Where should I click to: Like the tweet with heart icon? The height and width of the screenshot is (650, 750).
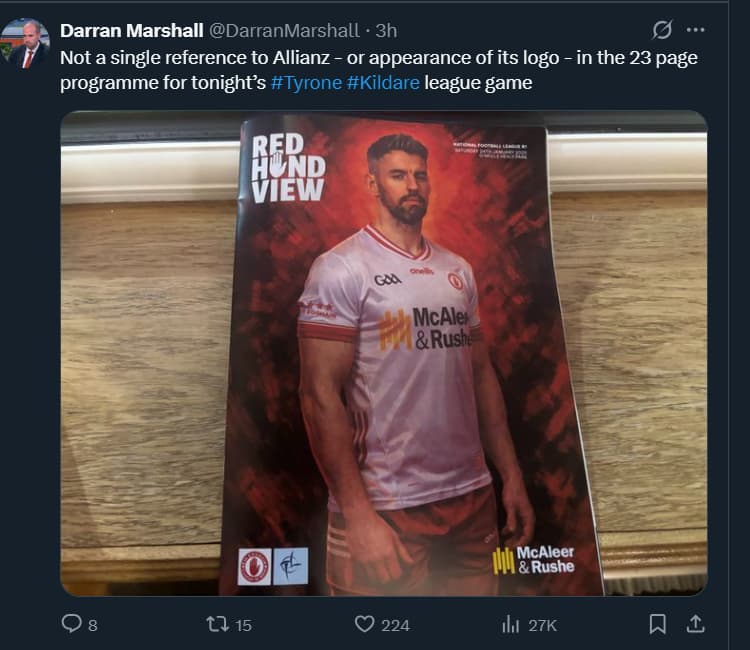tap(364, 624)
